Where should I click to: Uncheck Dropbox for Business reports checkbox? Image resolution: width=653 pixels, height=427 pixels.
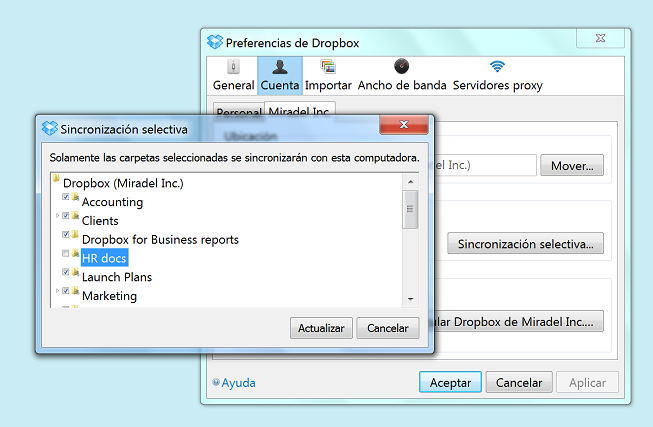coord(65,234)
